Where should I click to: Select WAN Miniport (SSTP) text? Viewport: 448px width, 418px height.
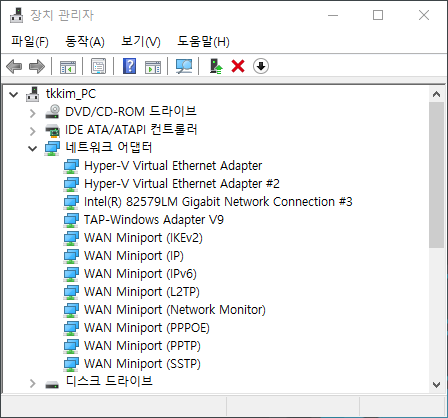click(142, 364)
